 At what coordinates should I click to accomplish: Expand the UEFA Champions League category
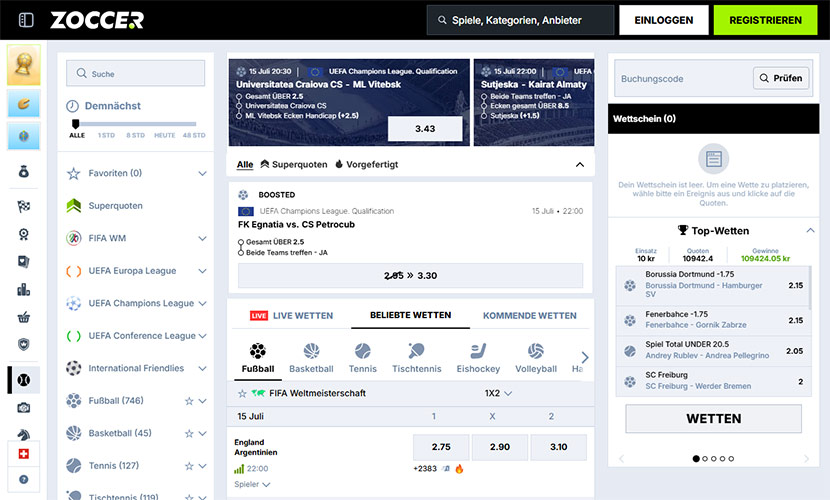[x=202, y=304]
